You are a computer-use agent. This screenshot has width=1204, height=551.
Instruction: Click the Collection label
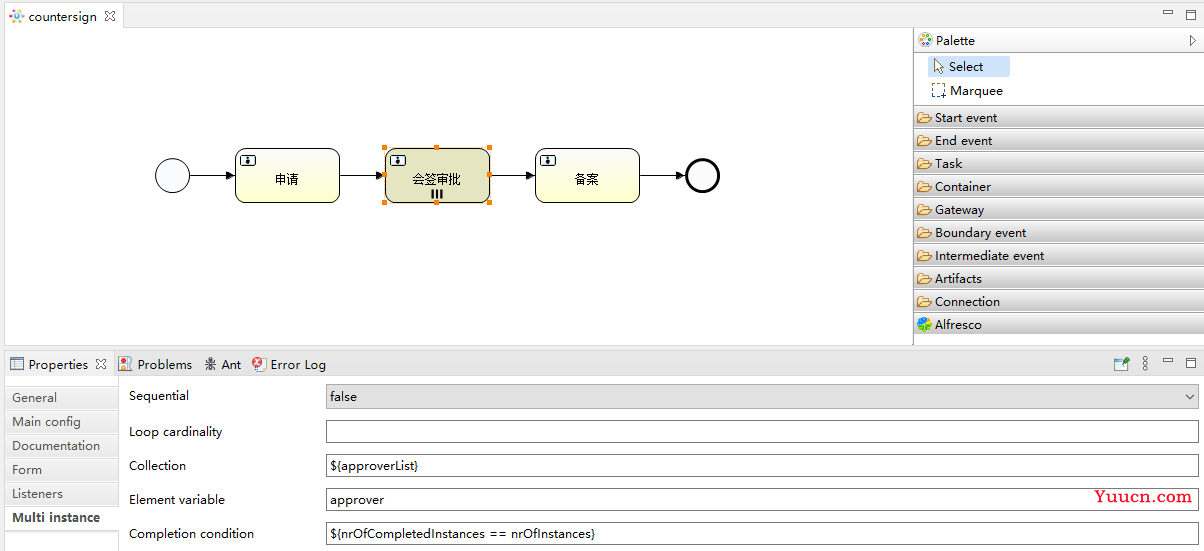[157, 465]
